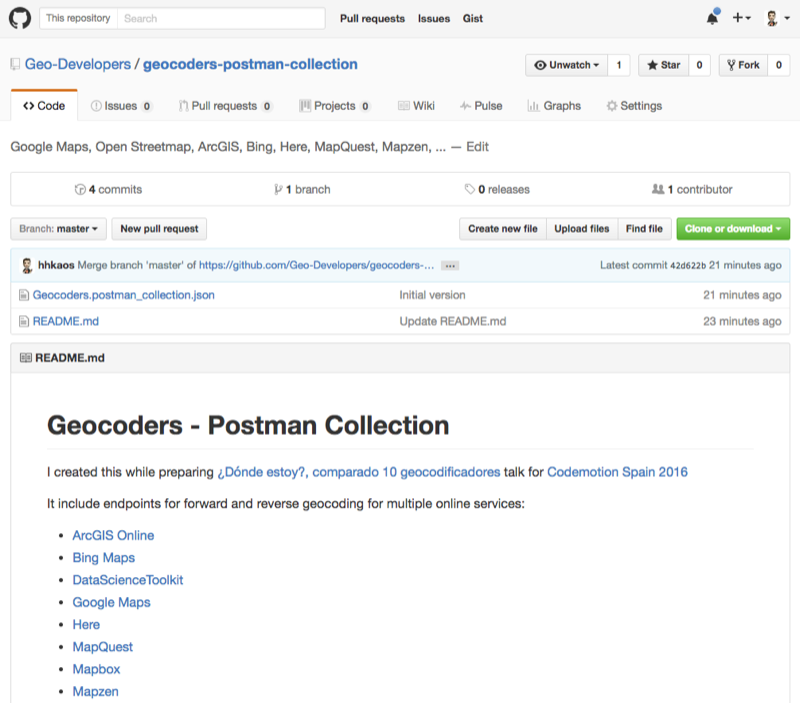View the 1 branch link
The width and height of the screenshot is (800, 703).
tap(302, 189)
